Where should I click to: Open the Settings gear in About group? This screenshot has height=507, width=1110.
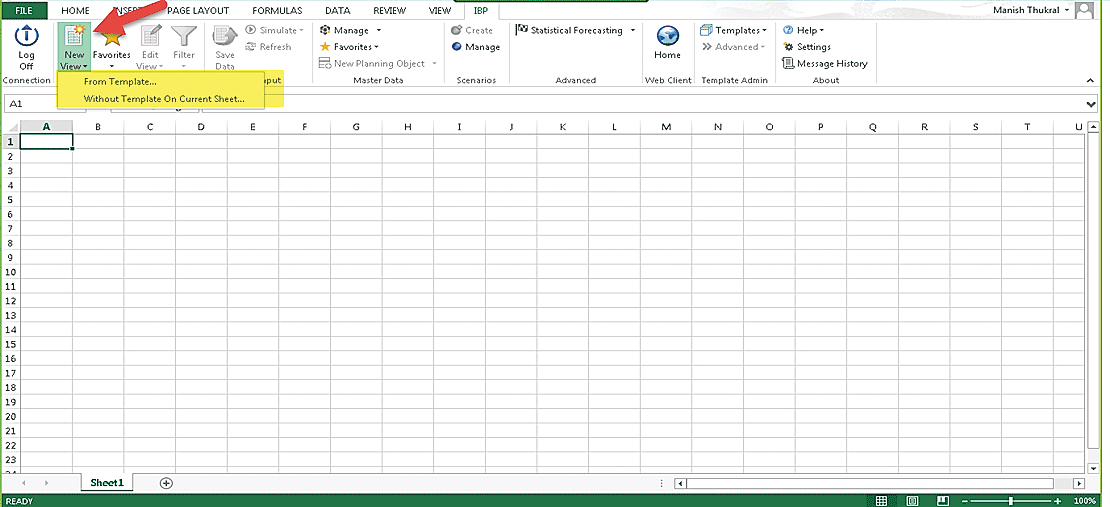click(788, 47)
